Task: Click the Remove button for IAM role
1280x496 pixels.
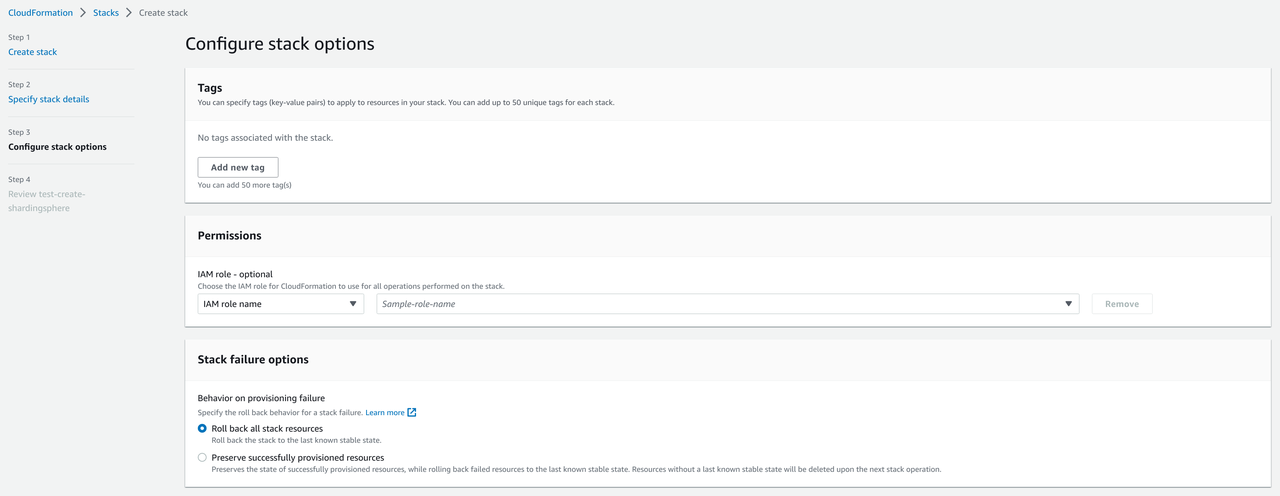Action: pyautogui.click(x=1121, y=304)
